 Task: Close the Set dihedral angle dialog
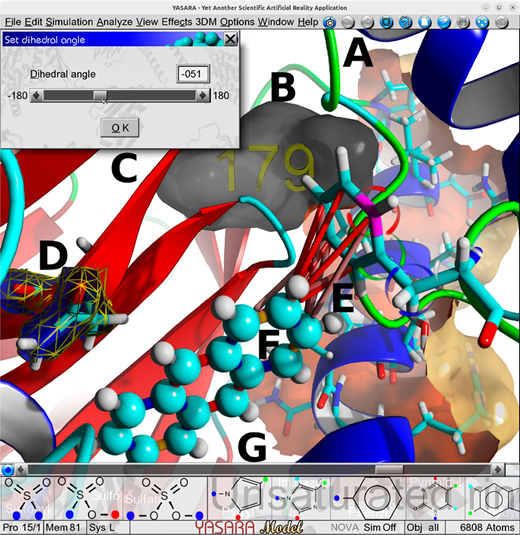231,39
